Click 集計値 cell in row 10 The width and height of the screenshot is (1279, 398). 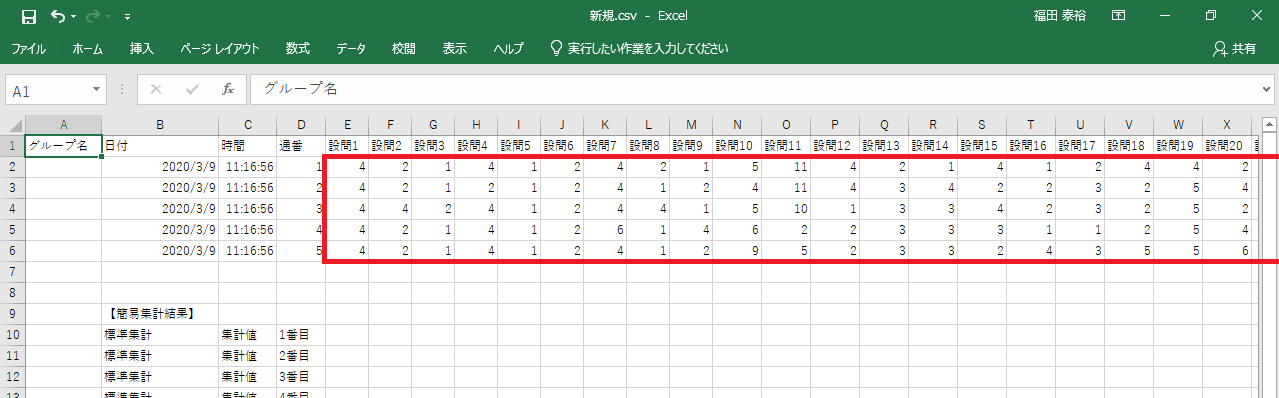coord(247,335)
